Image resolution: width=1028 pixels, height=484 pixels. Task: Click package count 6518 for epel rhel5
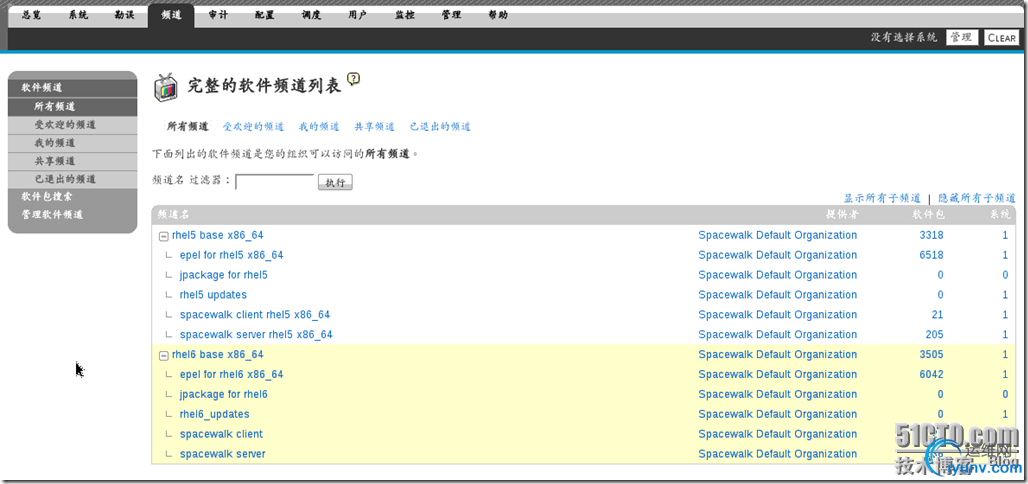[x=932, y=255]
